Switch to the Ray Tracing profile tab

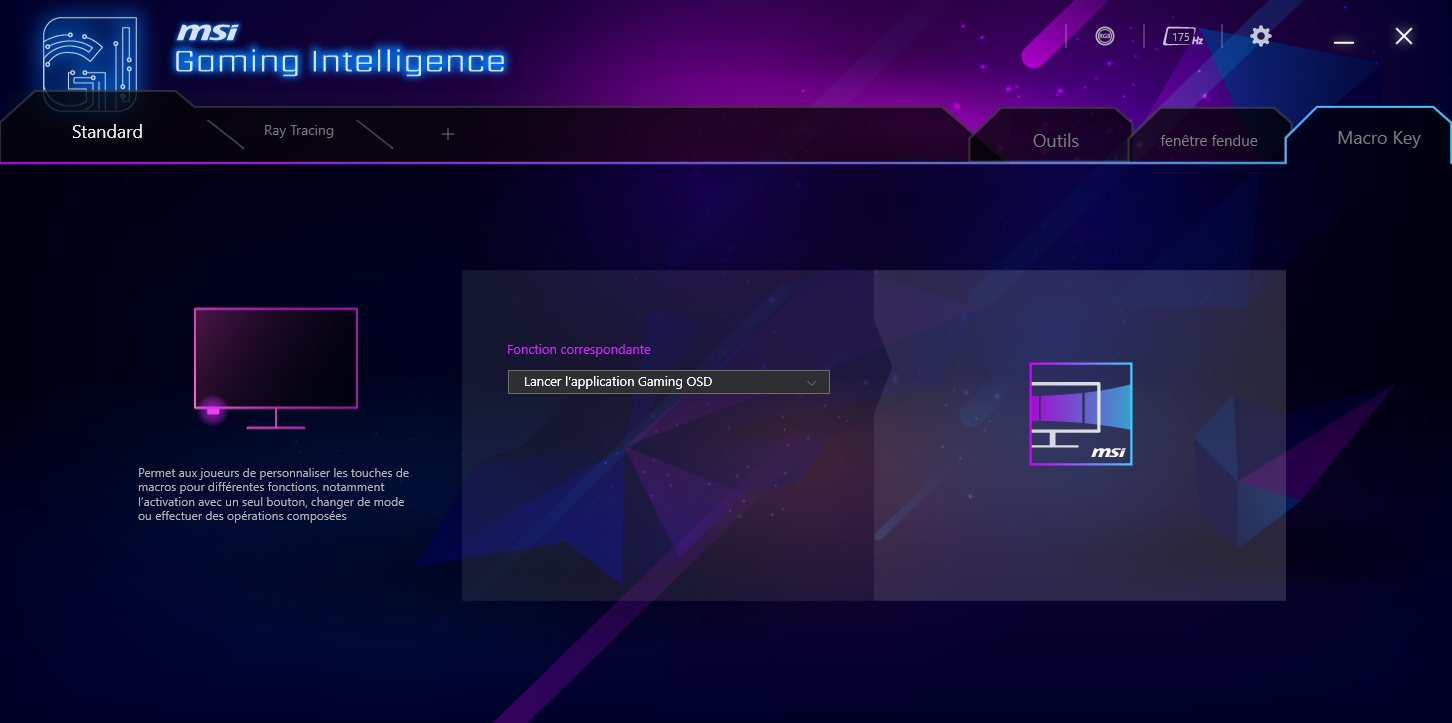tap(299, 131)
